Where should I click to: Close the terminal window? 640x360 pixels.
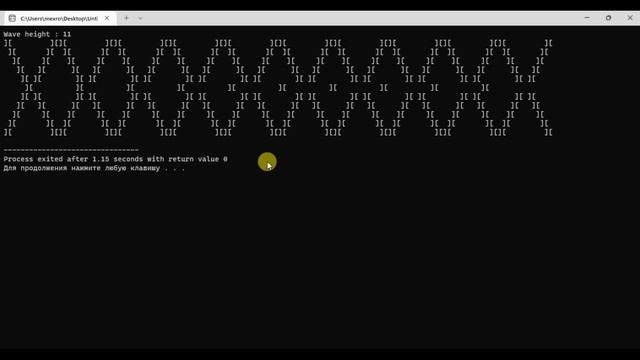(x=629, y=18)
